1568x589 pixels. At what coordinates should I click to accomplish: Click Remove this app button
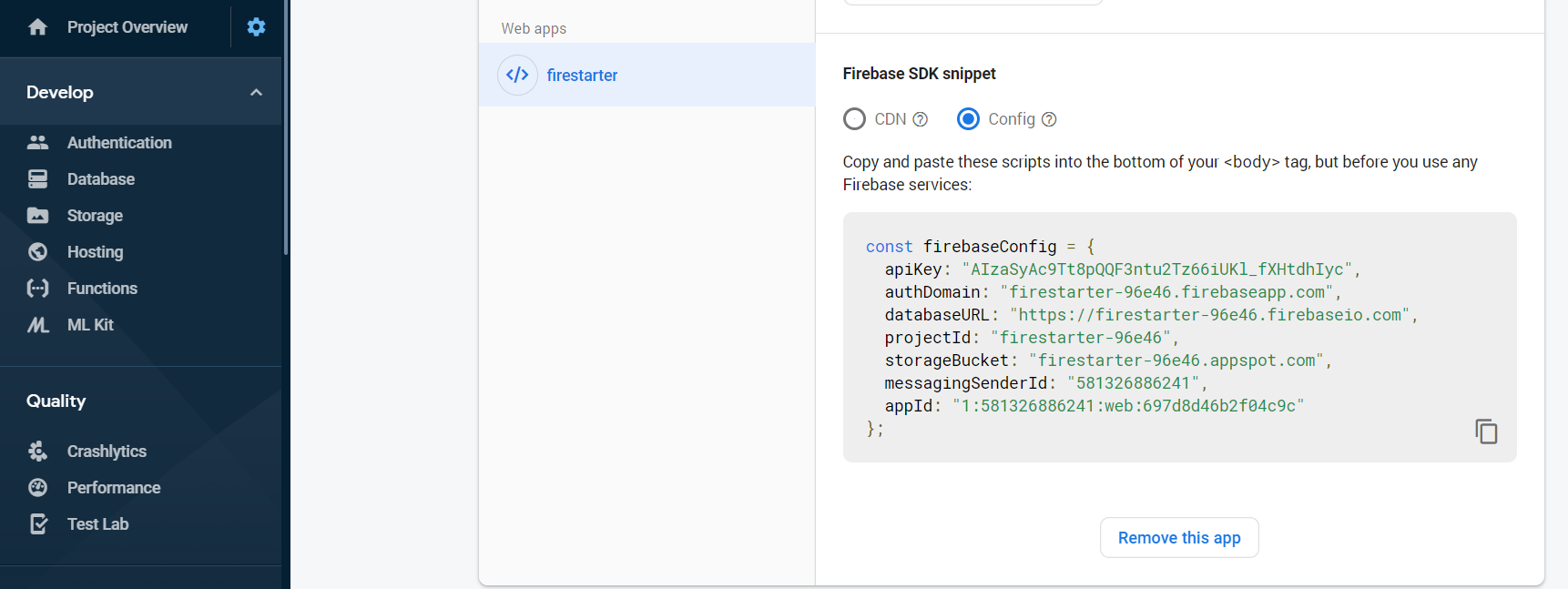point(1179,538)
